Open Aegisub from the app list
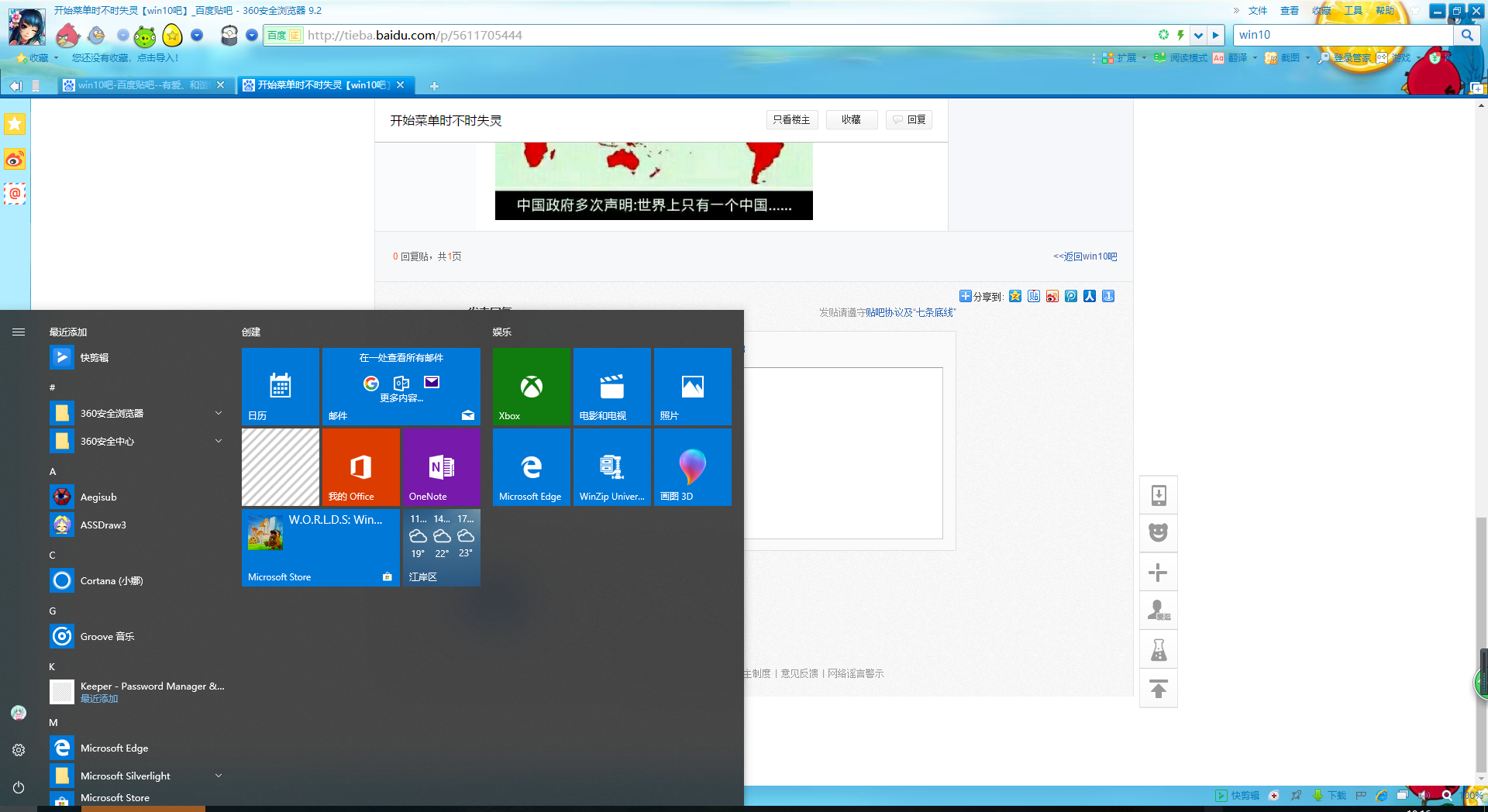The image size is (1488, 812). [136, 497]
